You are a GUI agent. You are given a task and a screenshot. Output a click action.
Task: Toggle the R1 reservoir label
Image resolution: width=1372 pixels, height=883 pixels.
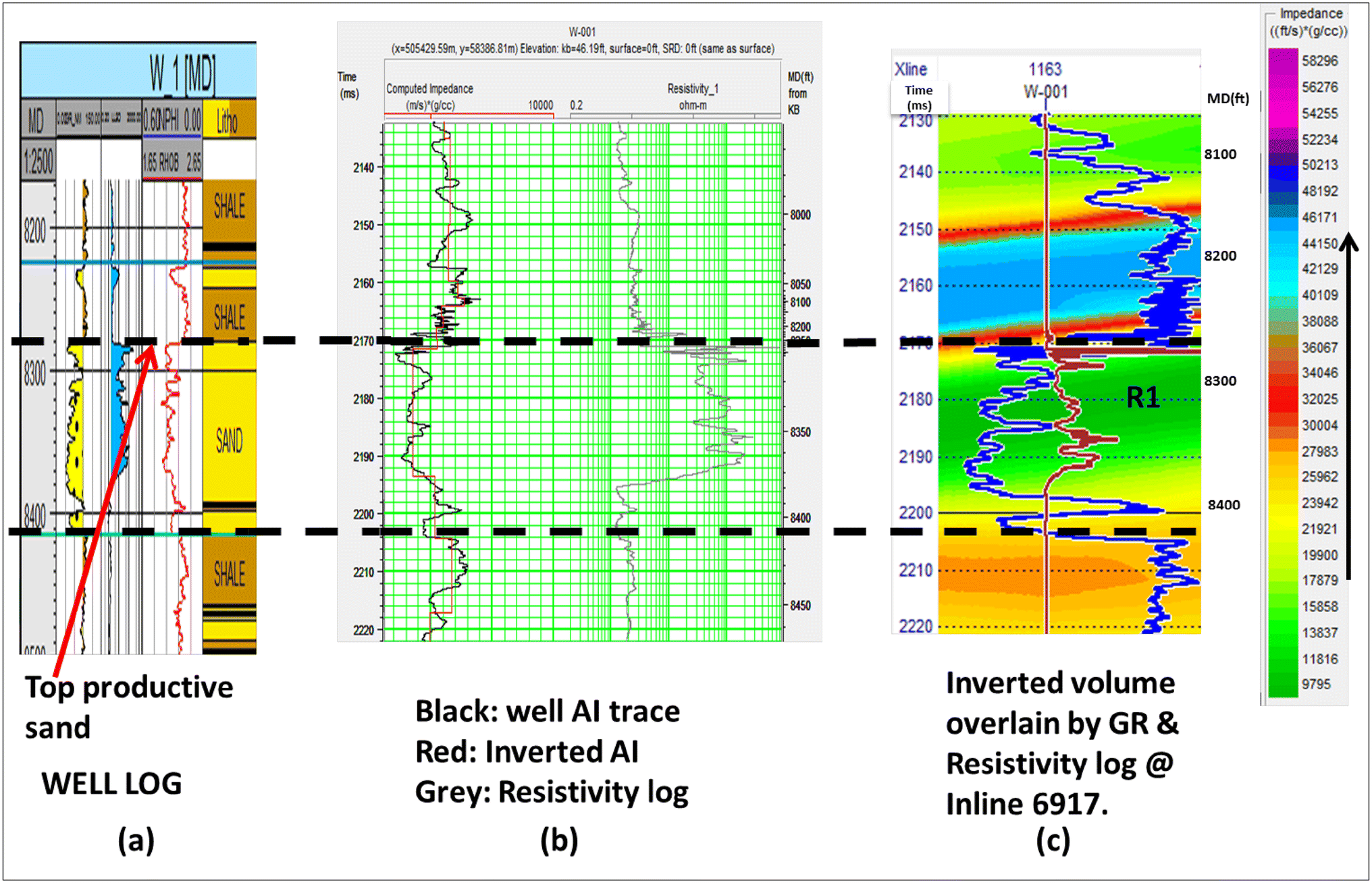(1144, 397)
